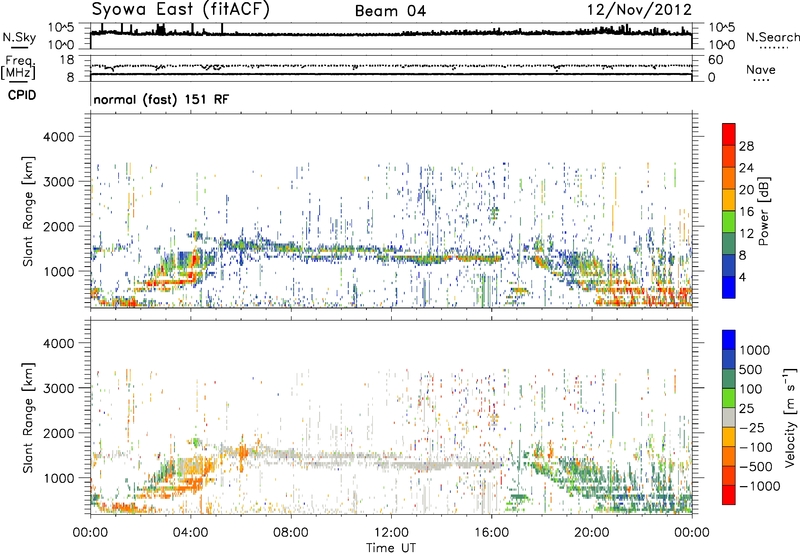Viewport: 800px width, 554px height.
Task: Click the '20:00' time tick label
Action: coord(591,533)
